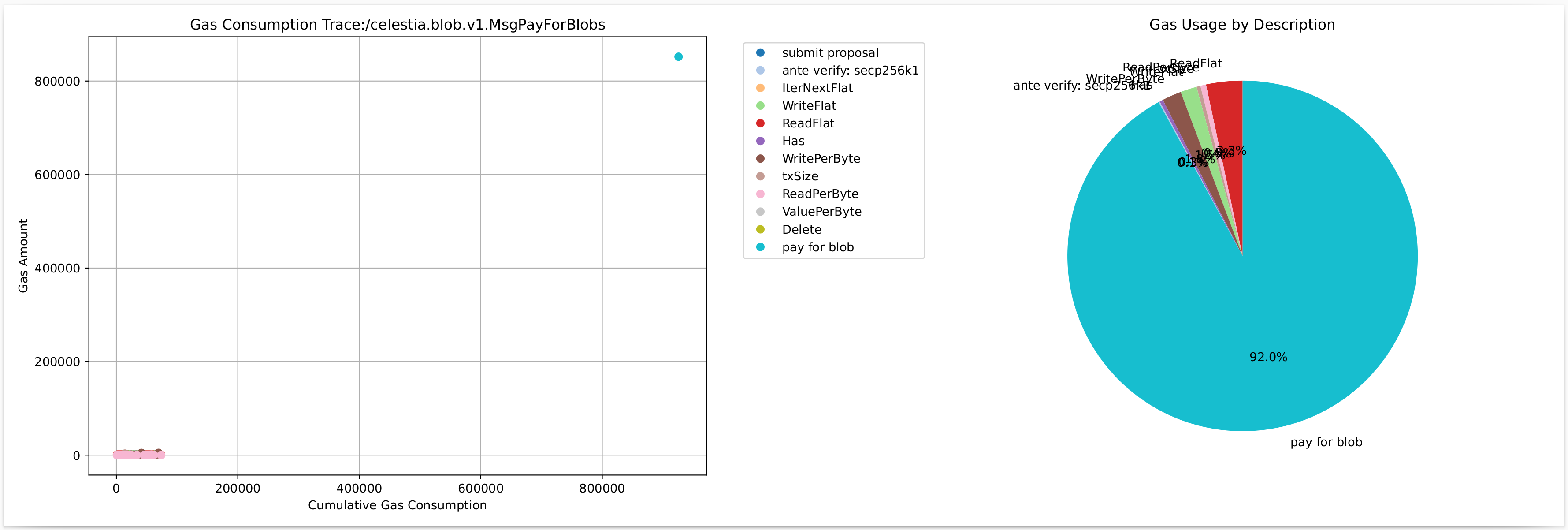Click the 'WriteFlat' green legend dot
Screen dimensions: 1568x530
click(761, 105)
